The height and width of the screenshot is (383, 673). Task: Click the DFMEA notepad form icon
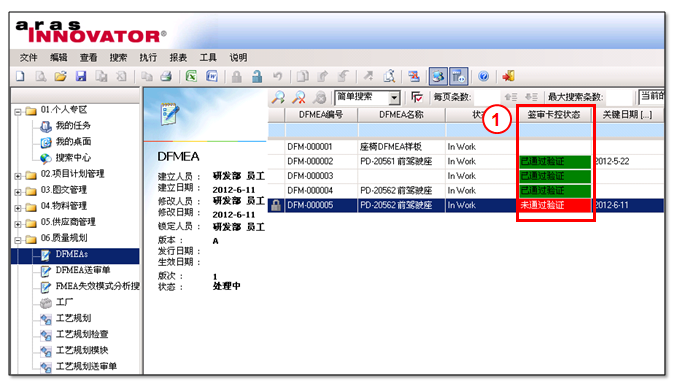point(170,114)
